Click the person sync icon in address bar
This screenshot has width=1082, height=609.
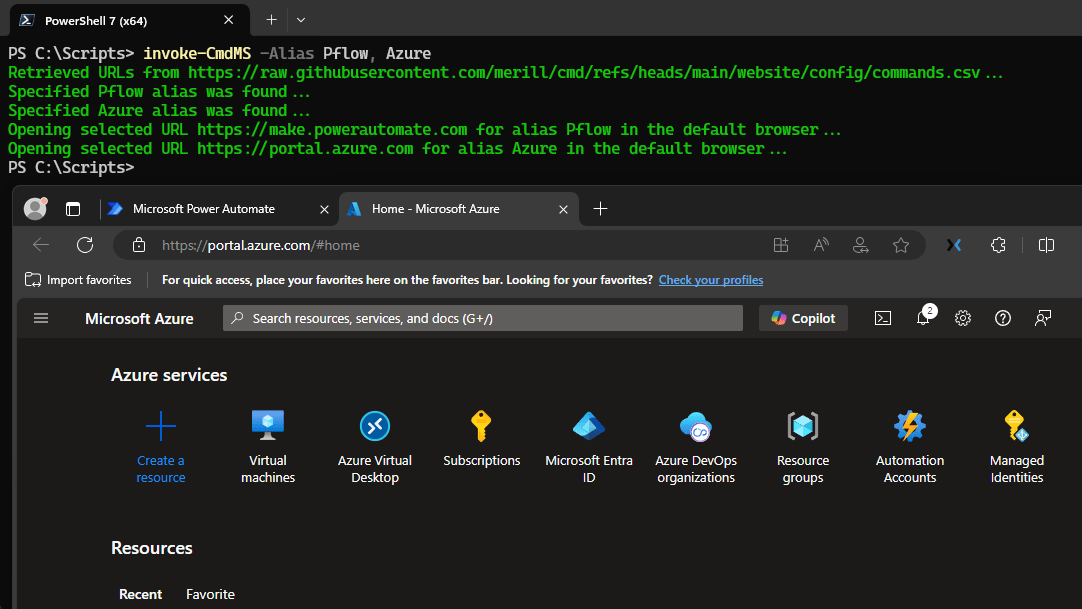coord(860,245)
